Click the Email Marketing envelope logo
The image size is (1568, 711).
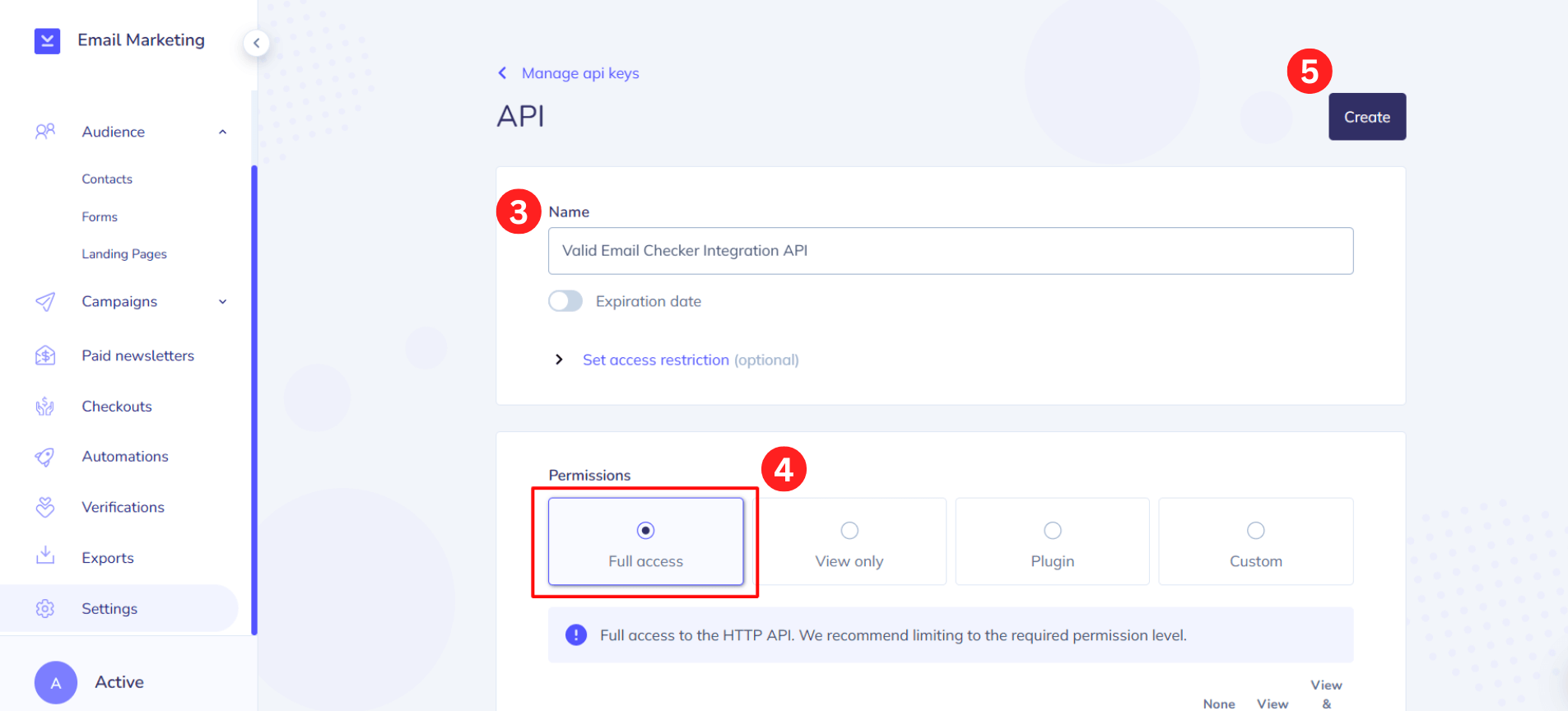pos(47,40)
